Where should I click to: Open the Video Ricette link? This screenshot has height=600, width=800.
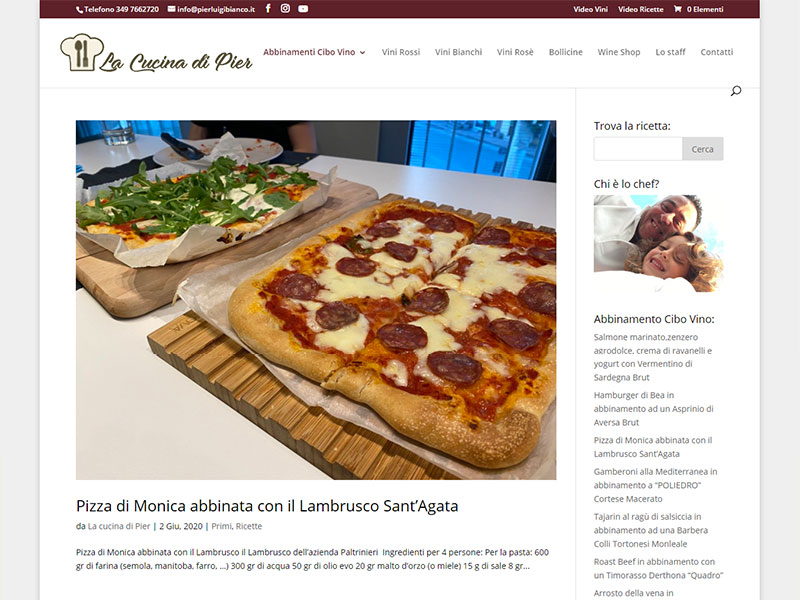(641, 9)
